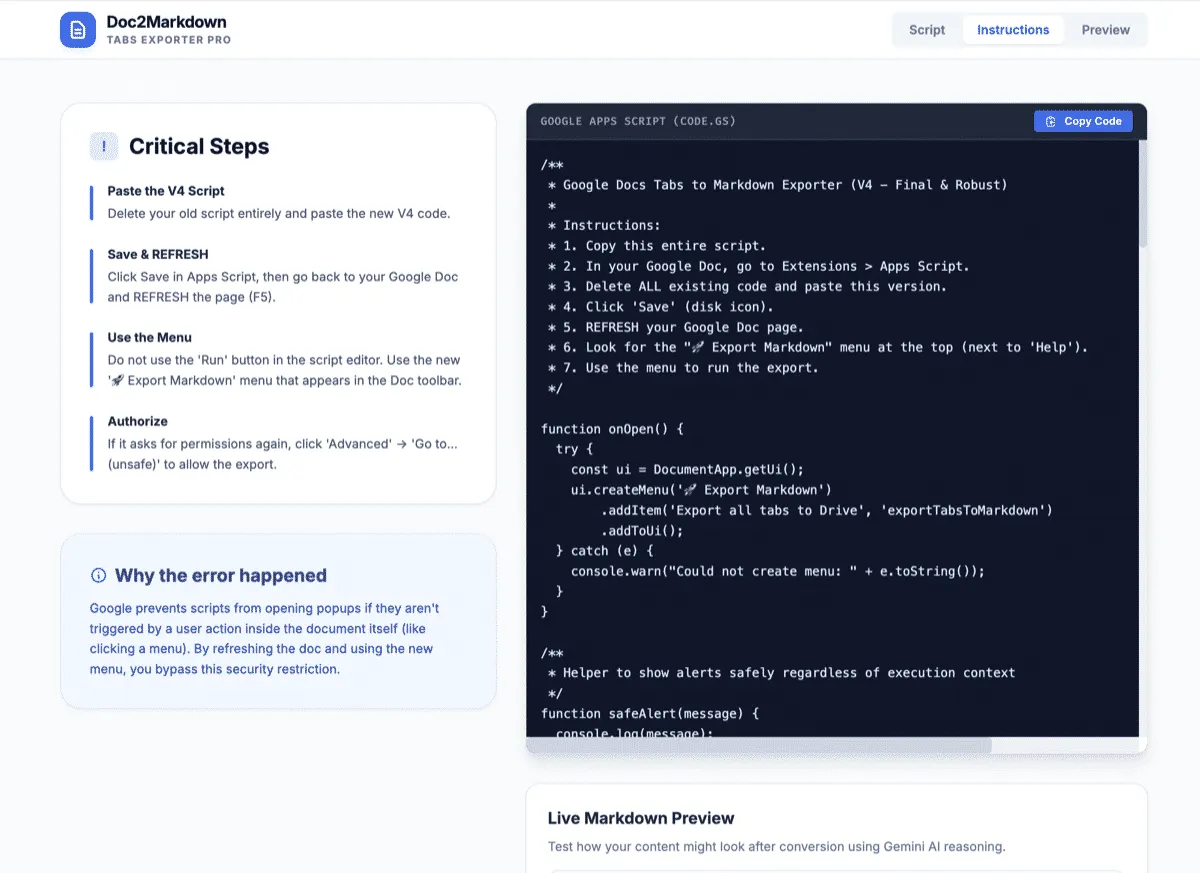Click the exclamation icon beside Critical Steps

click(x=104, y=146)
